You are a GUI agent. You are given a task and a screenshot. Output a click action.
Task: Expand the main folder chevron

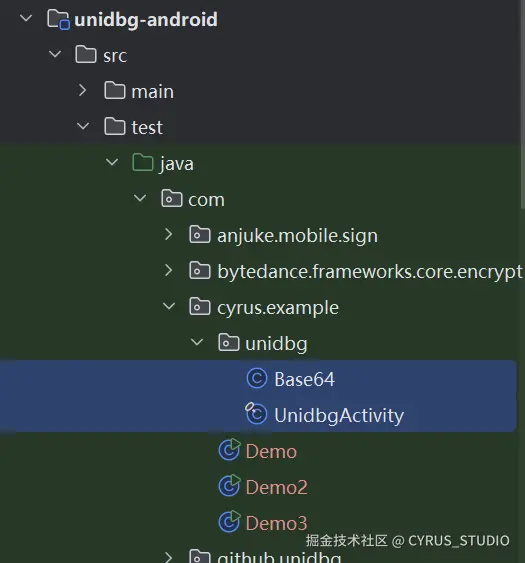[x=83, y=90]
